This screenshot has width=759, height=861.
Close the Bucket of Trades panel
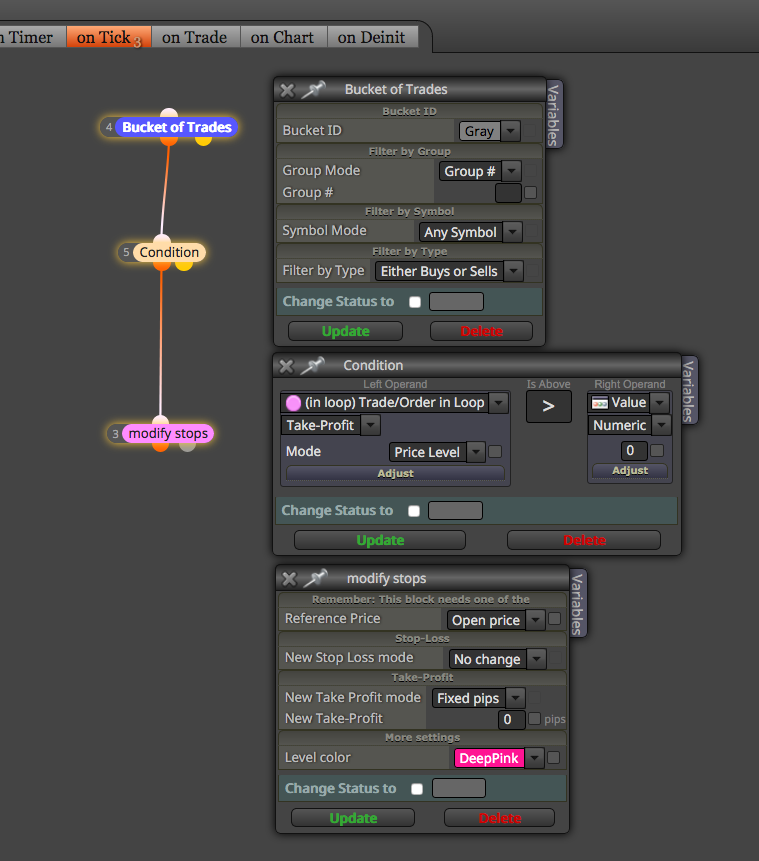tap(287, 90)
